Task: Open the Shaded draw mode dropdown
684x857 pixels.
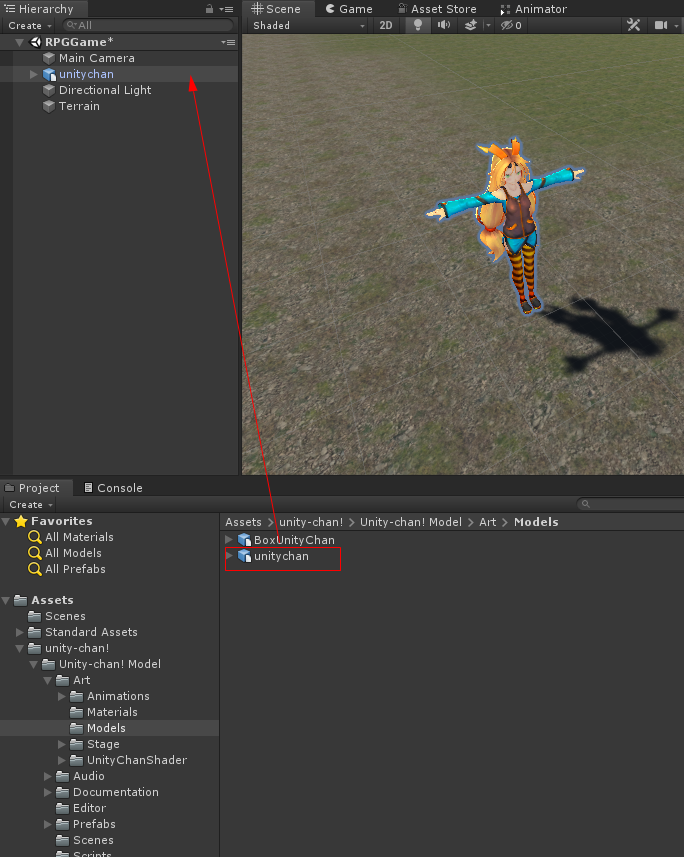Action: 308,26
